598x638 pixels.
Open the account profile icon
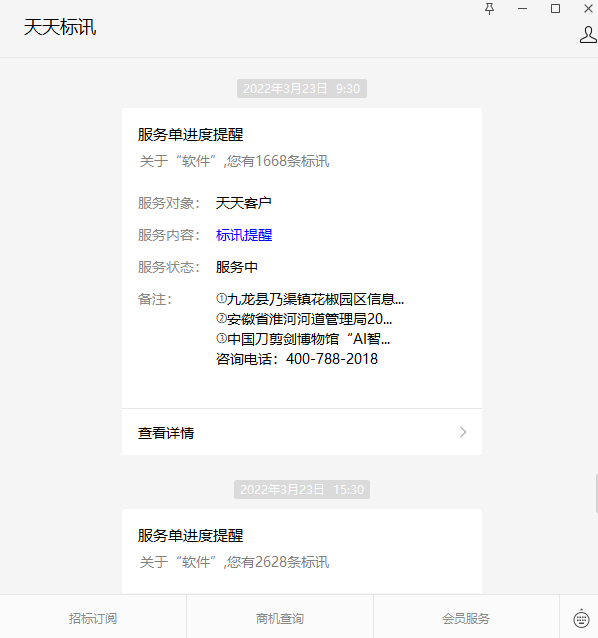coord(588,35)
